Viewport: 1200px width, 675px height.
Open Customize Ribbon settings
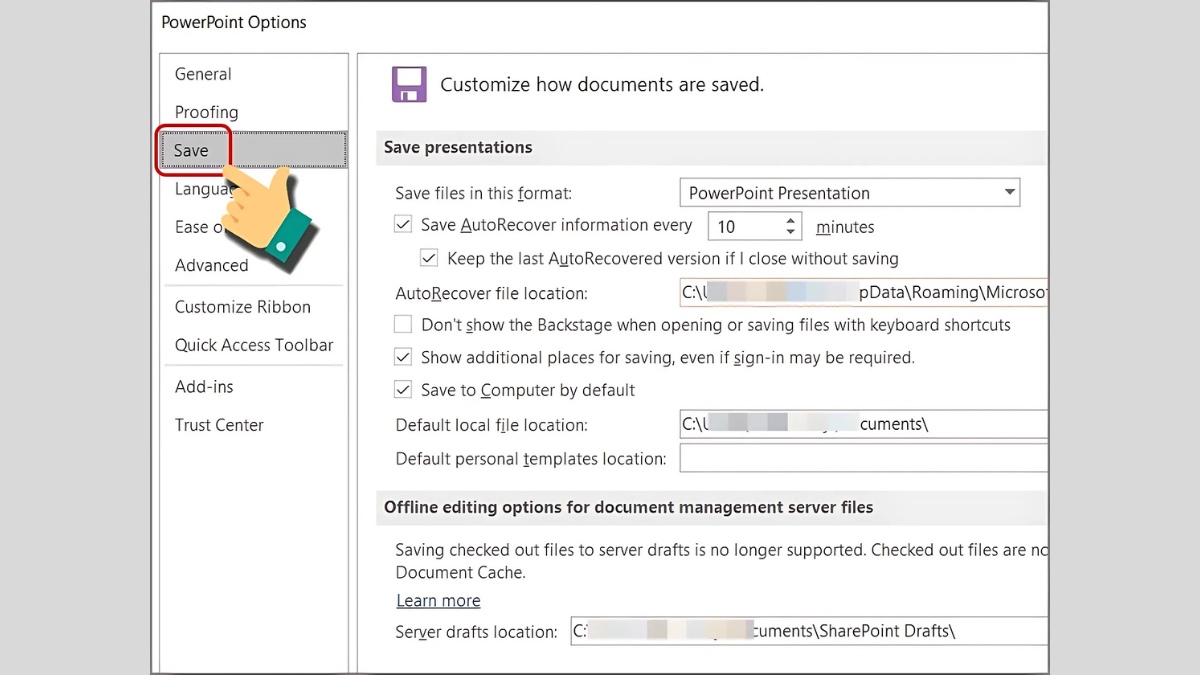click(x=243, y=307)
